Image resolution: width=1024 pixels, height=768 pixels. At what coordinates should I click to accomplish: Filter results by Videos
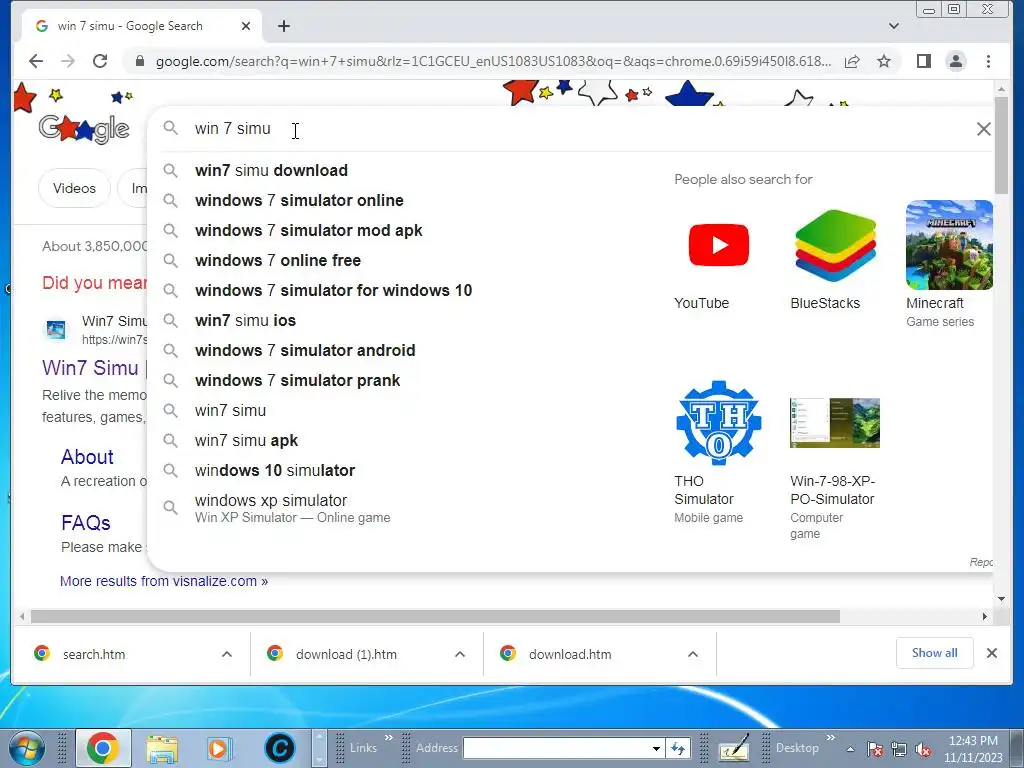tap(74, 188)
